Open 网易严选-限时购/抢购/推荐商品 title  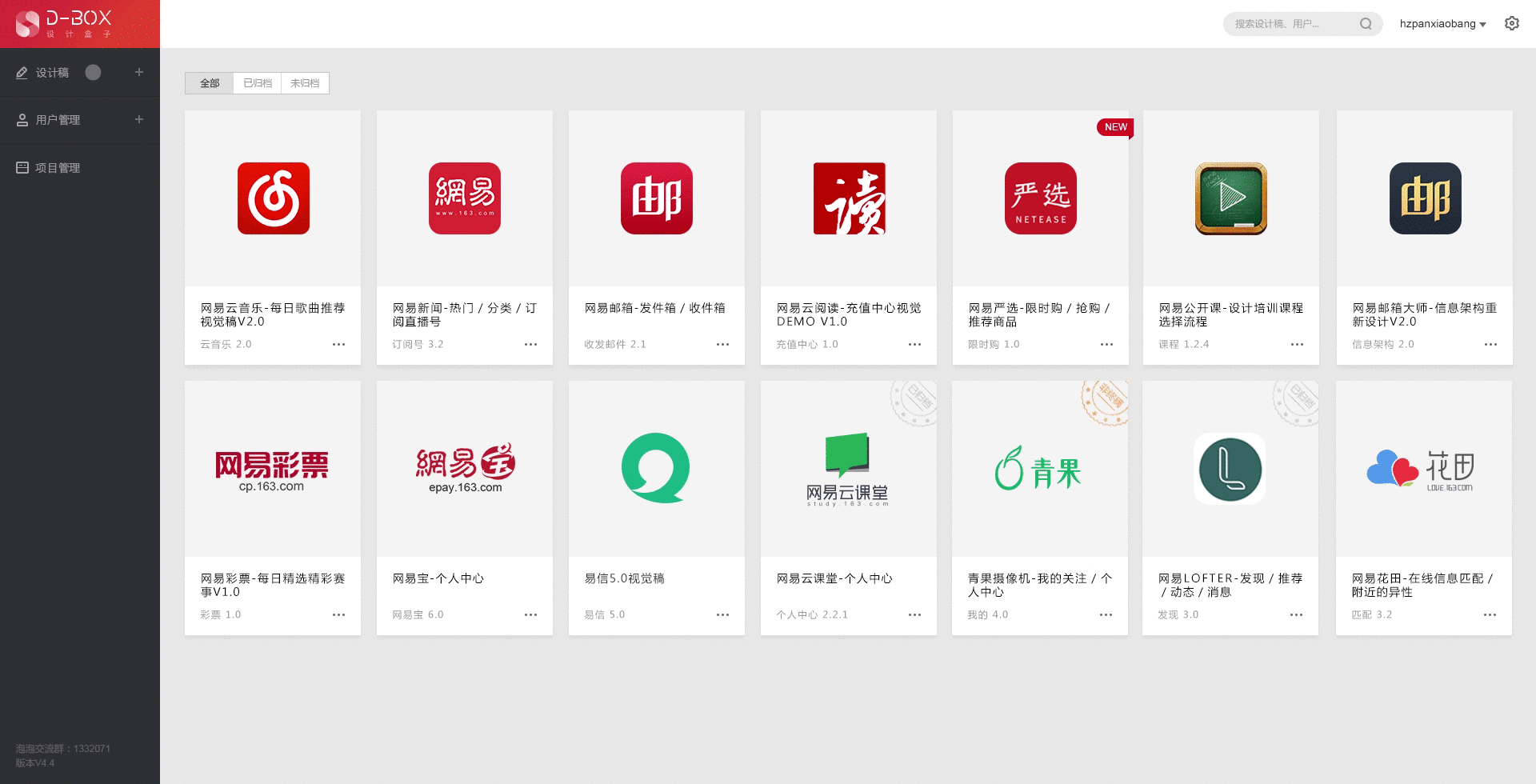point(1039,314)
